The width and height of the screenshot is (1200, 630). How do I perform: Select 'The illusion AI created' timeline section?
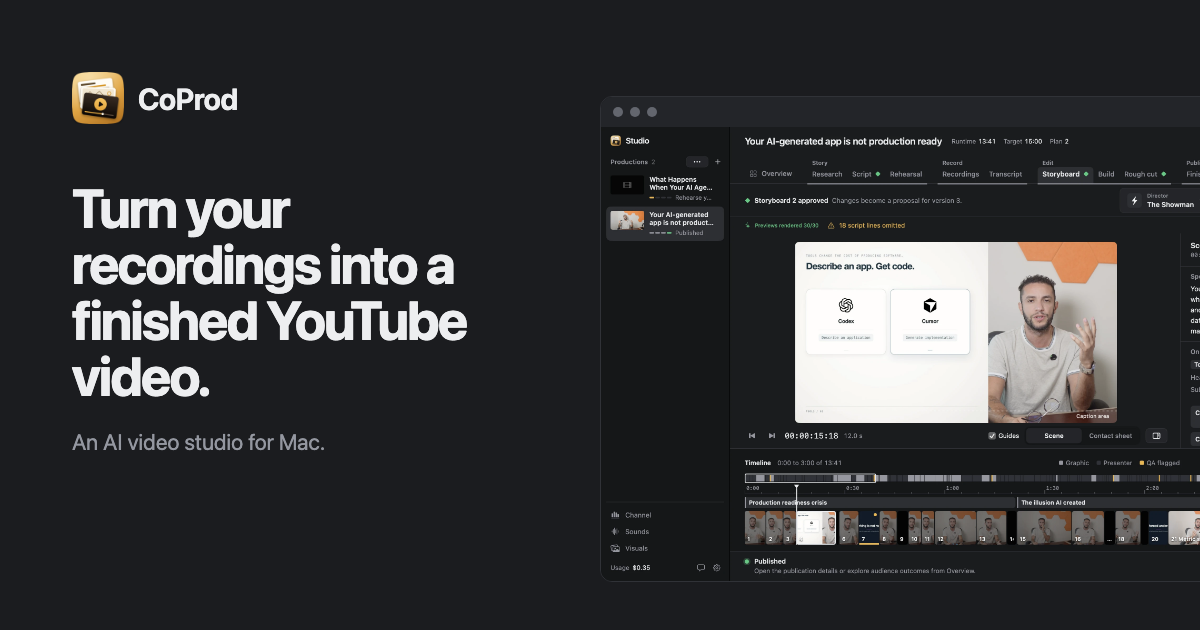1108,503
